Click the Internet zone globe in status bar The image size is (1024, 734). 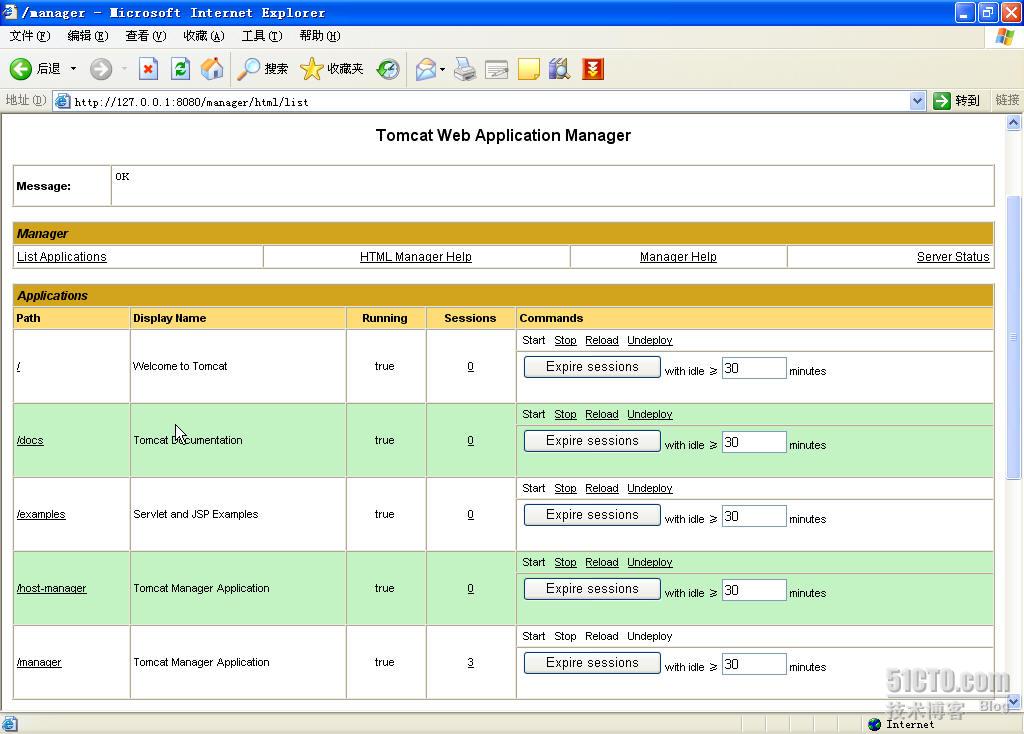click(874, 724)
